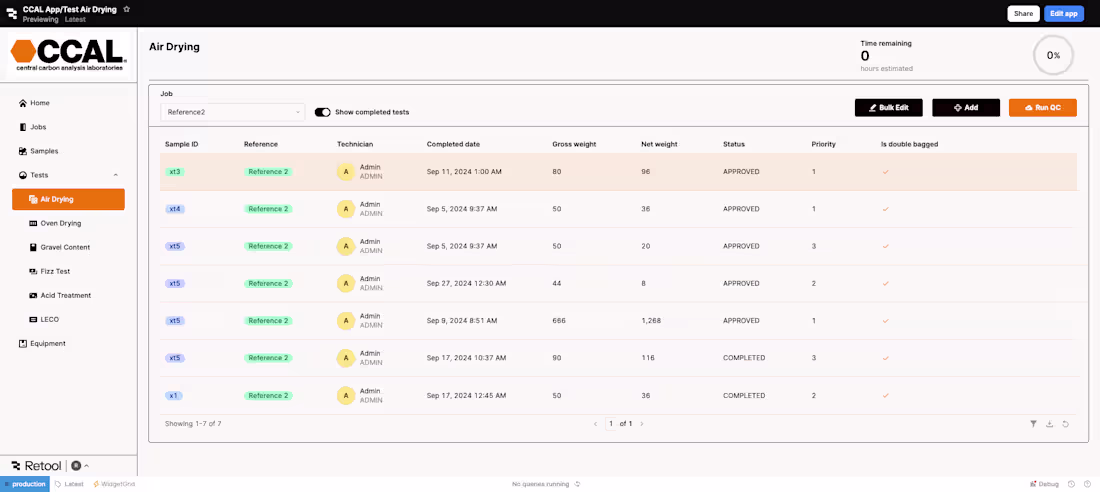Toggle Show completed tests switch
Screen dimensions: 1100x492
(322, 112)
